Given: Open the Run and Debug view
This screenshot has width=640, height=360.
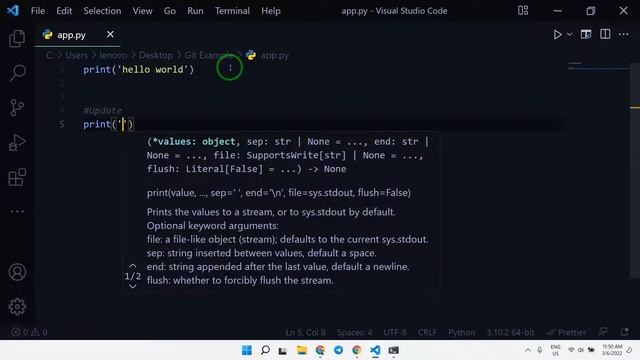Looking at the screenshot, I should tap(17, 142).
